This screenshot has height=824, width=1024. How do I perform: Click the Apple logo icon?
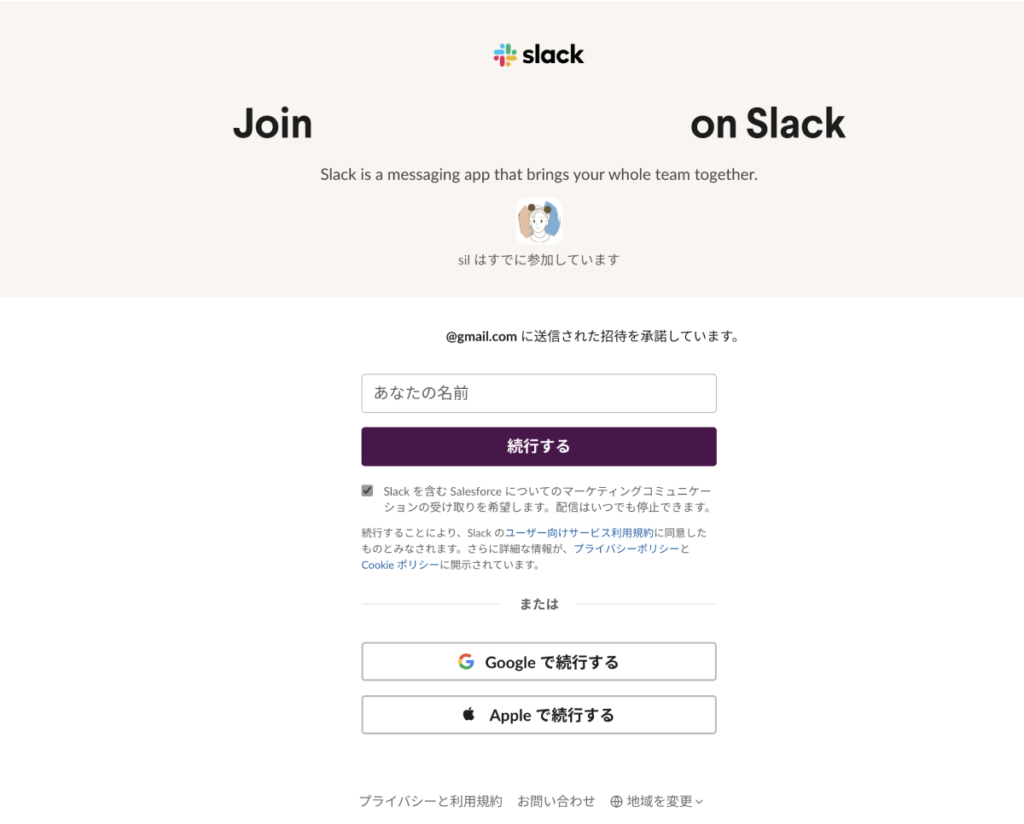(x=469, y=714)
